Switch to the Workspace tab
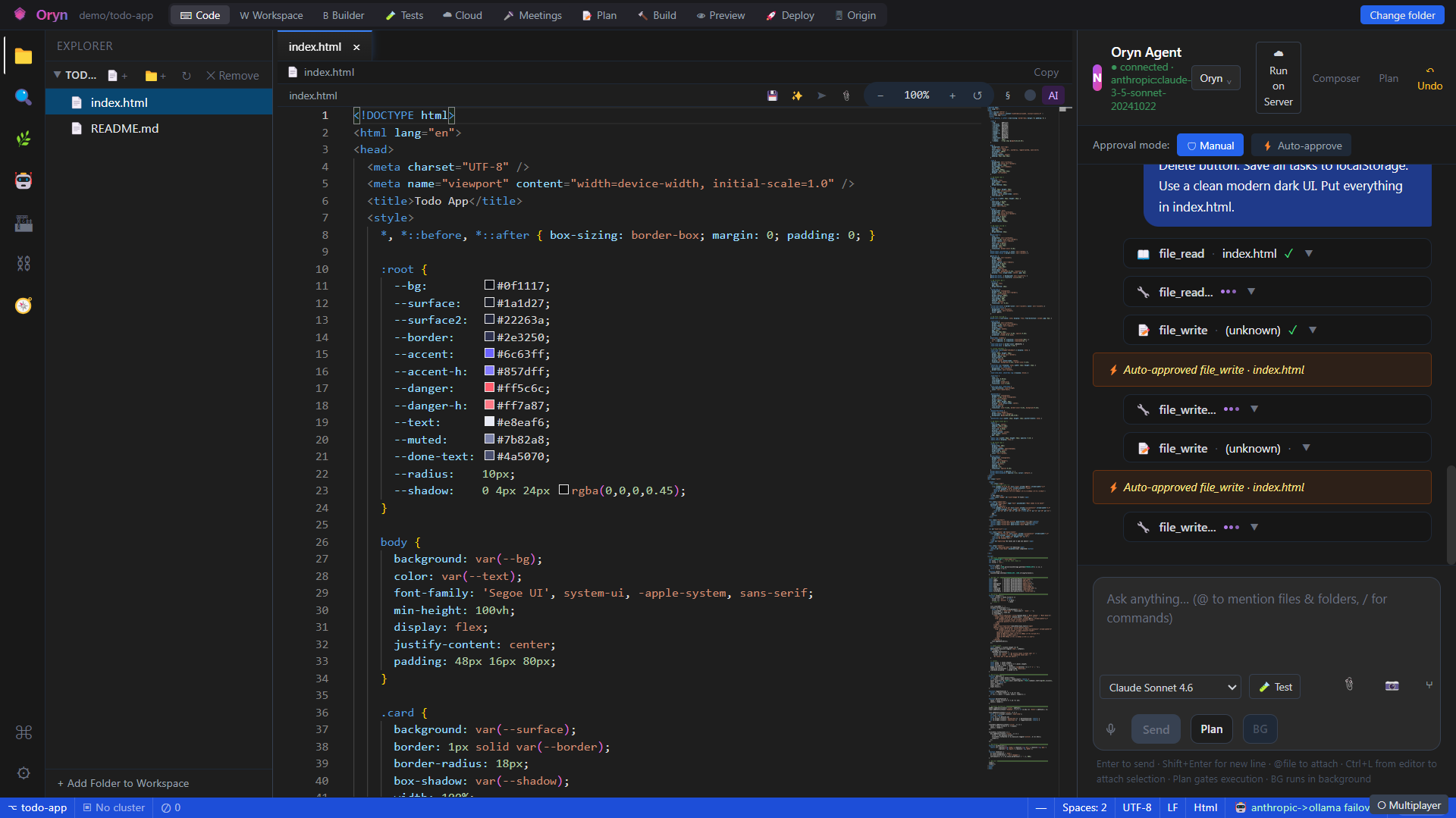The width and height of the screenshot is (1456, 818). [271, 15]
